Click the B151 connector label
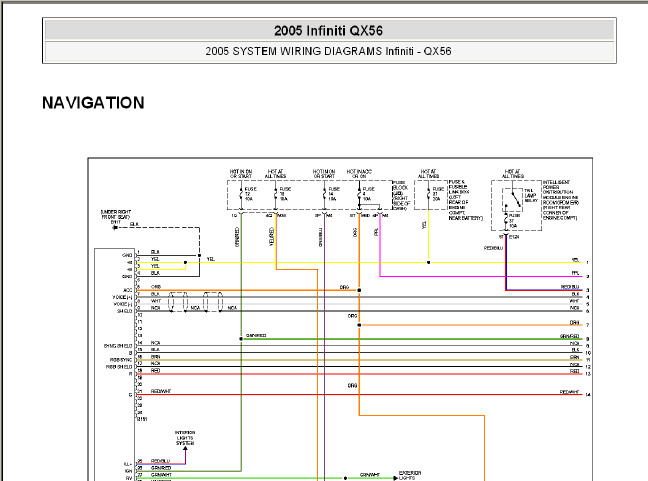The height and width of the screenshot is (481, 648). [x=142, y=419]
